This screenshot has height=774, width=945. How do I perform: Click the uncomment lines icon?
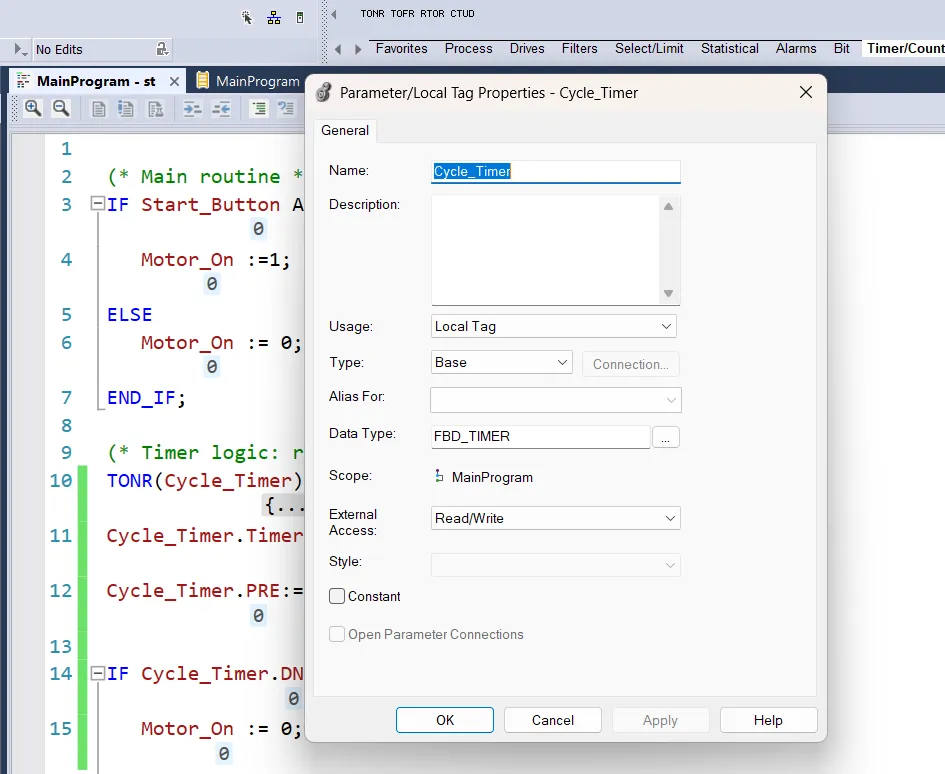(x=286, y=109)
